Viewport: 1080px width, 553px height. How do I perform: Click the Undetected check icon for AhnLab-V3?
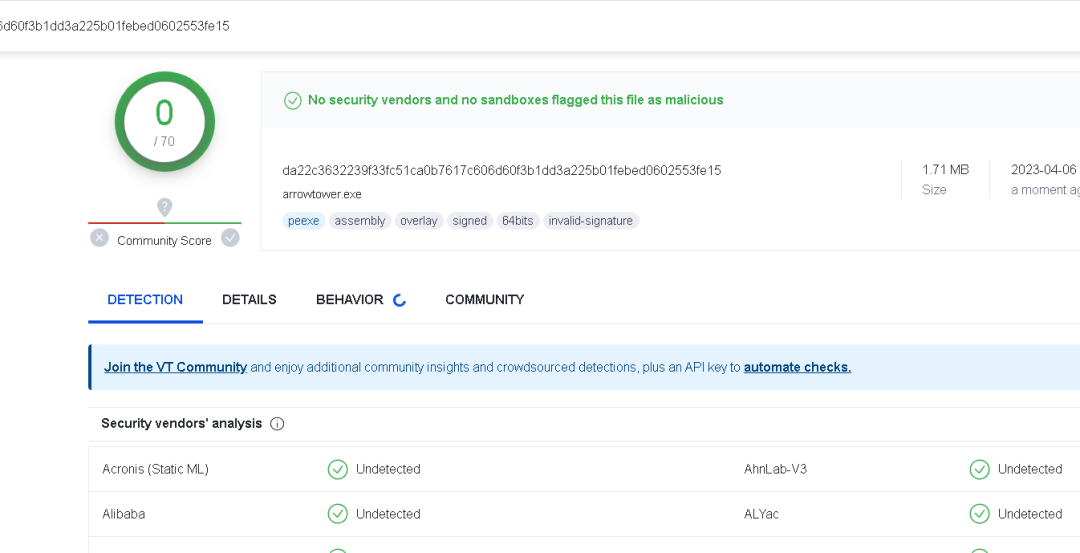pos(980,469)
